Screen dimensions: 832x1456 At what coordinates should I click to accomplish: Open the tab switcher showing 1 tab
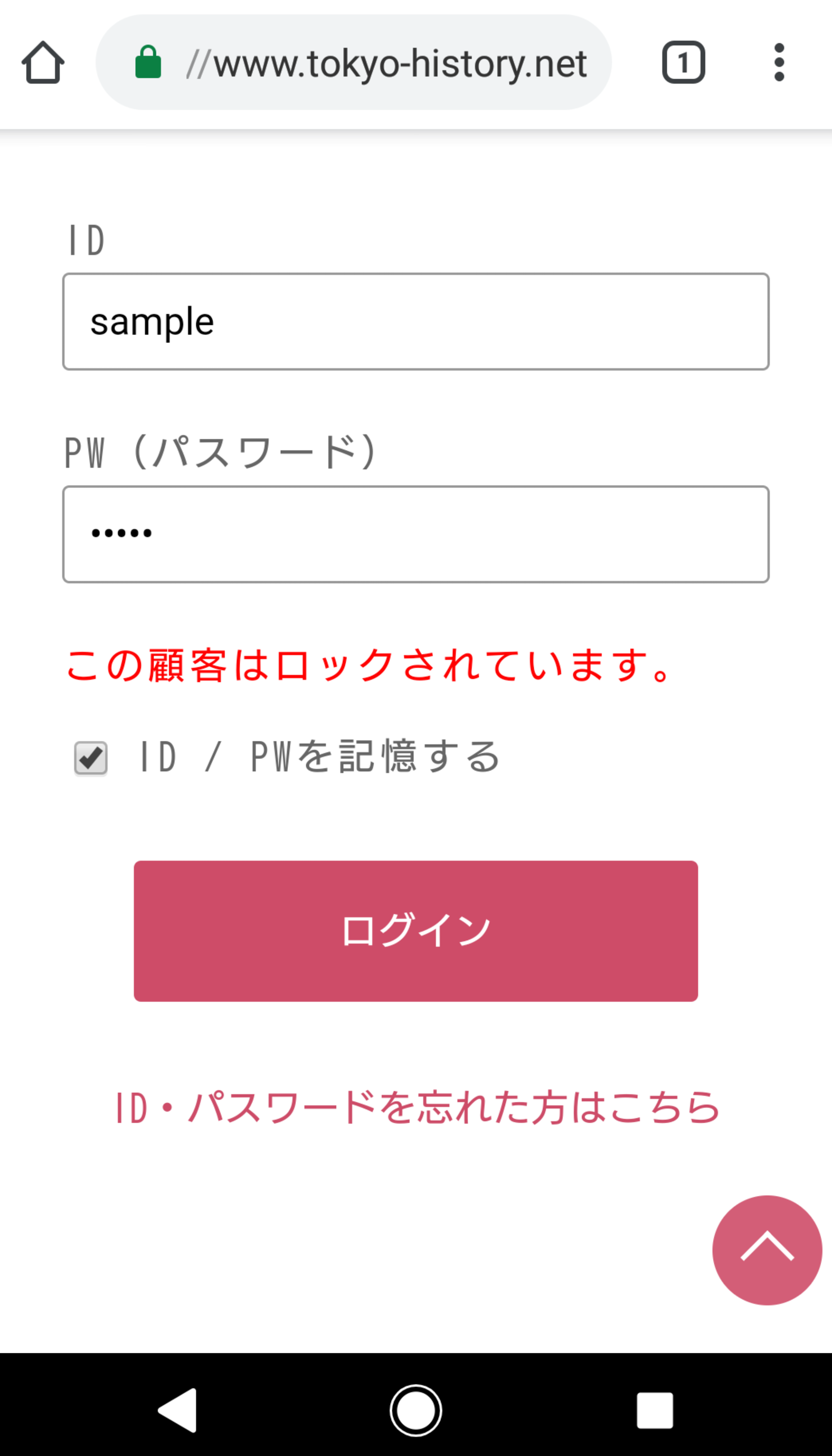pos(683,62)
